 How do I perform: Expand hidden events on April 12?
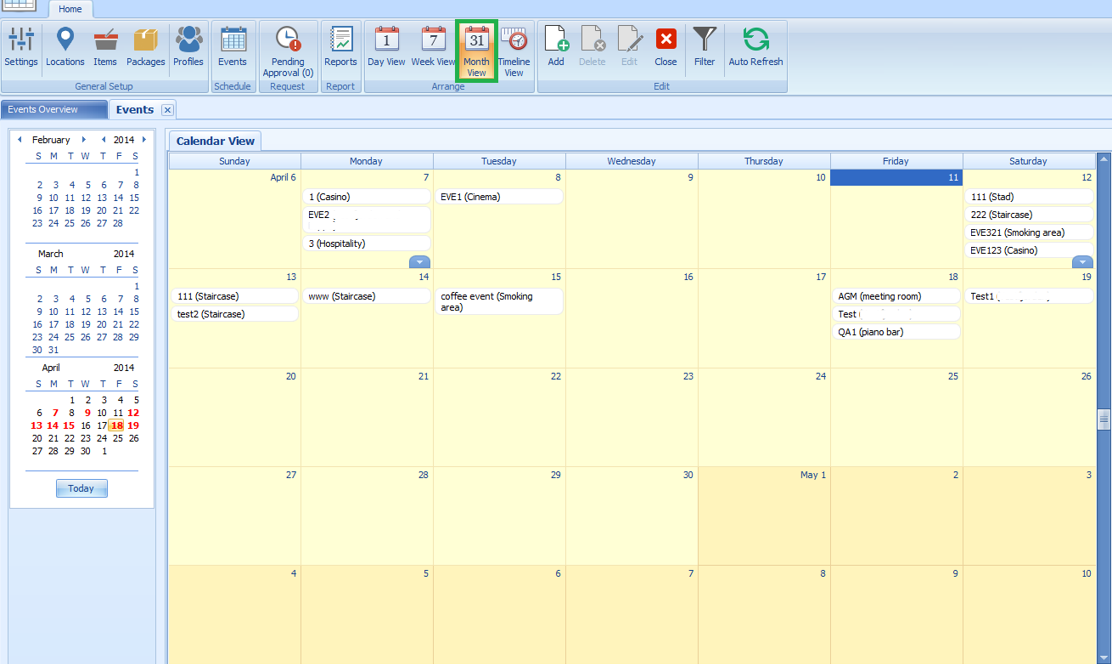[1082, 261]
